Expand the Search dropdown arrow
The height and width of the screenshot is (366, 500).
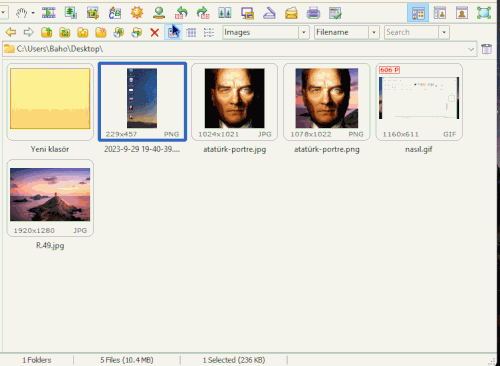pos(444,32)
